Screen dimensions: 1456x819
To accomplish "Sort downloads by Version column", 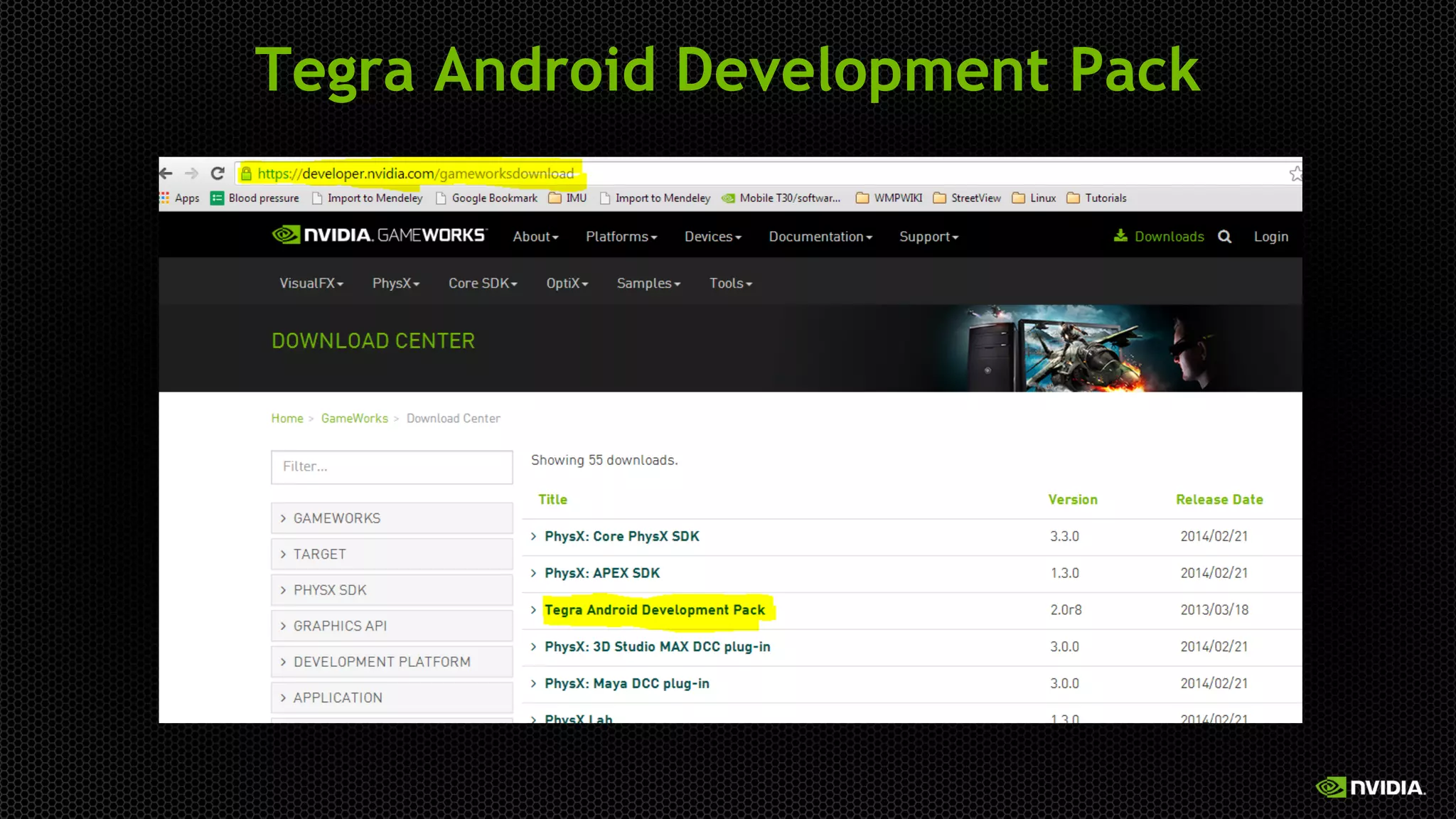I will [1073, 500].
